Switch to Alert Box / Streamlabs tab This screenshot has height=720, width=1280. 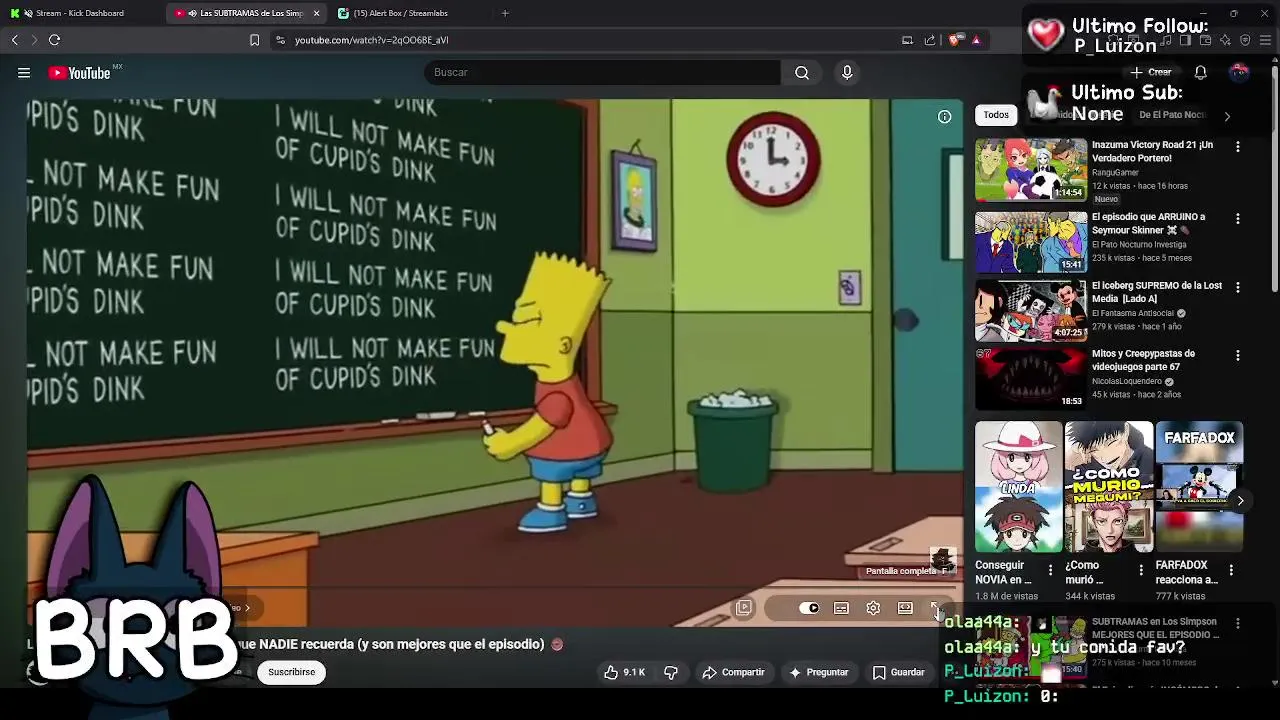point(408,13)
